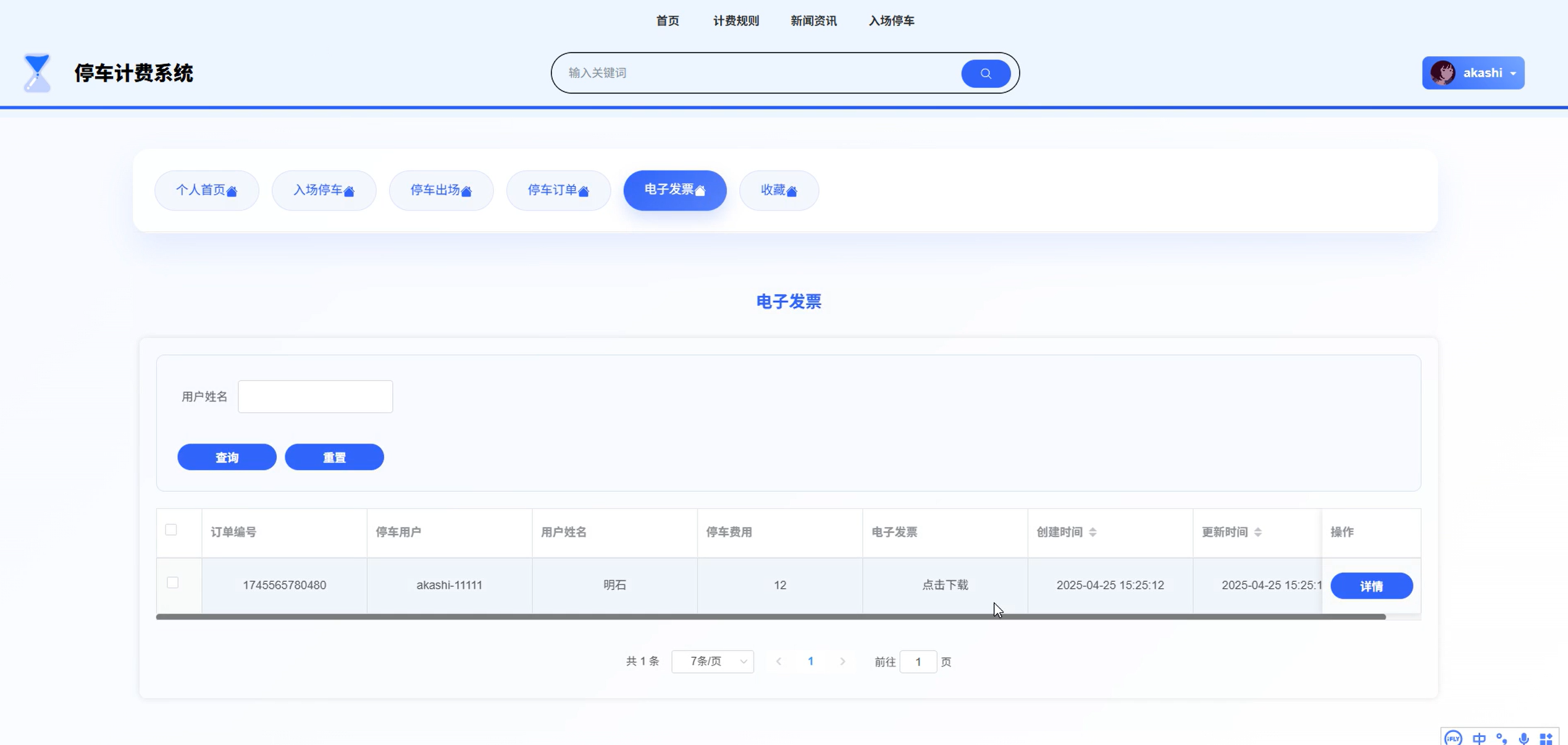Click the iFLY input method icon
Screen dimensions: 1568x745
tap(1453, 738)
